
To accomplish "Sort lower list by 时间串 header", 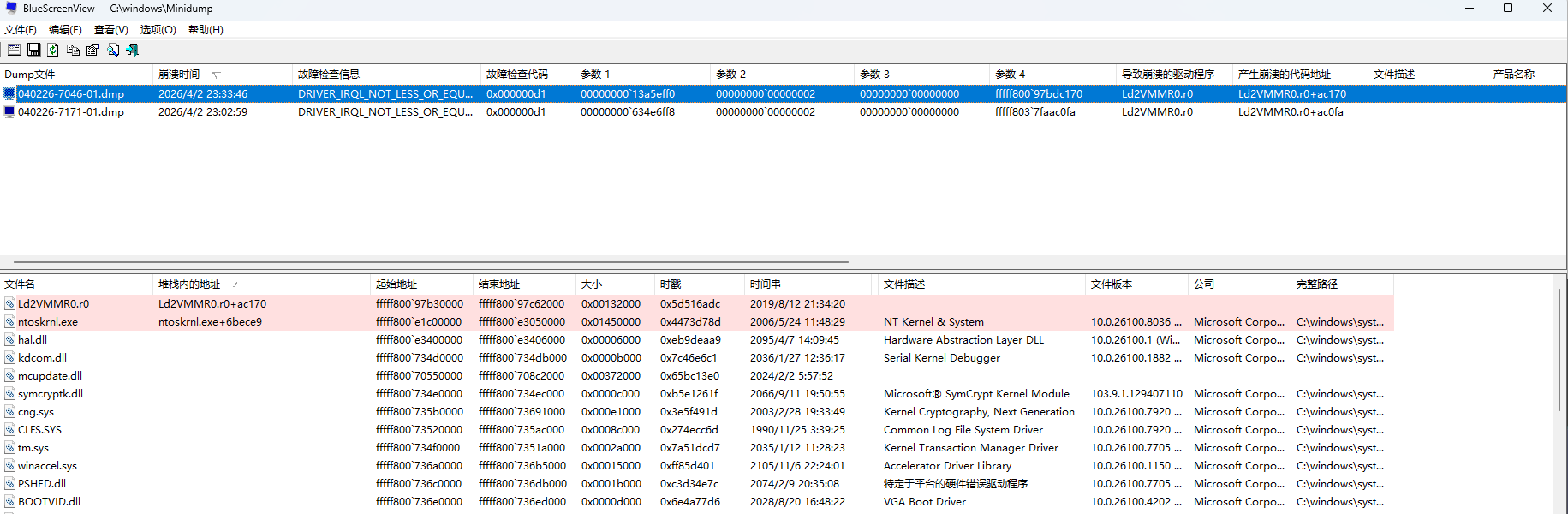I will (x=808, y=284).
